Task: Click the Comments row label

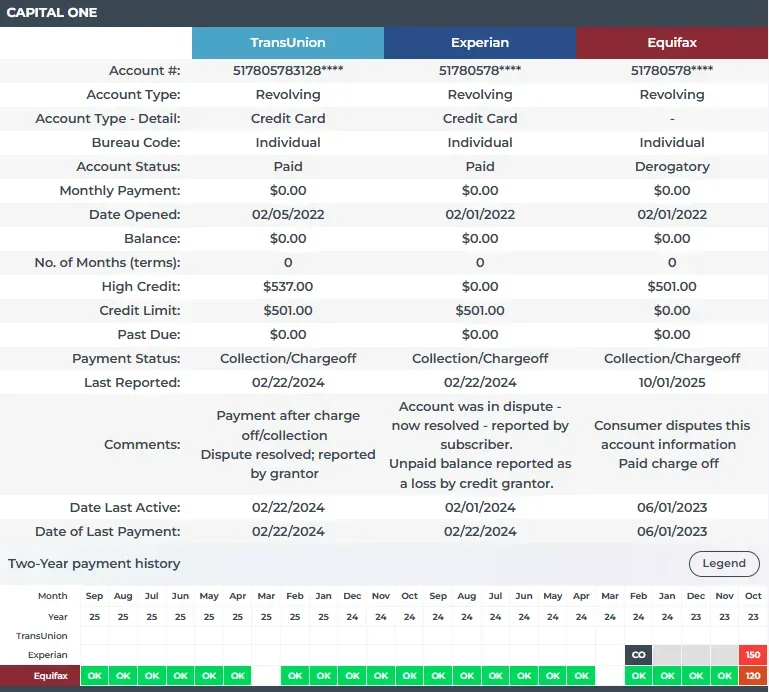Action: pos(142,444)
